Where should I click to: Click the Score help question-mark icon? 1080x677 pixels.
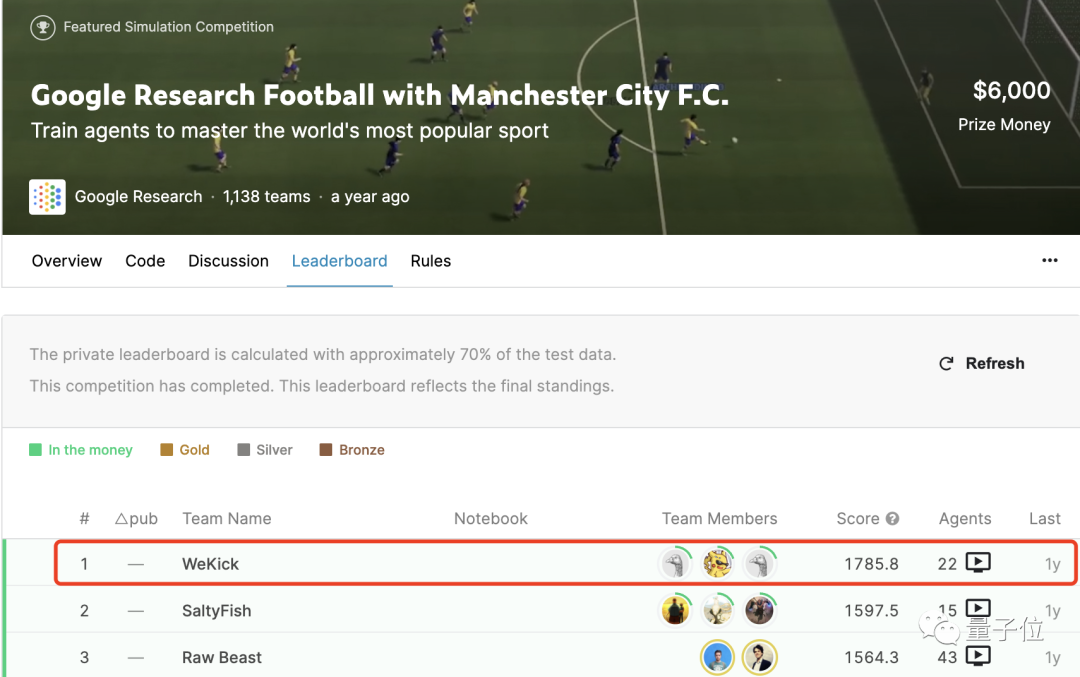tap(892, 519)
